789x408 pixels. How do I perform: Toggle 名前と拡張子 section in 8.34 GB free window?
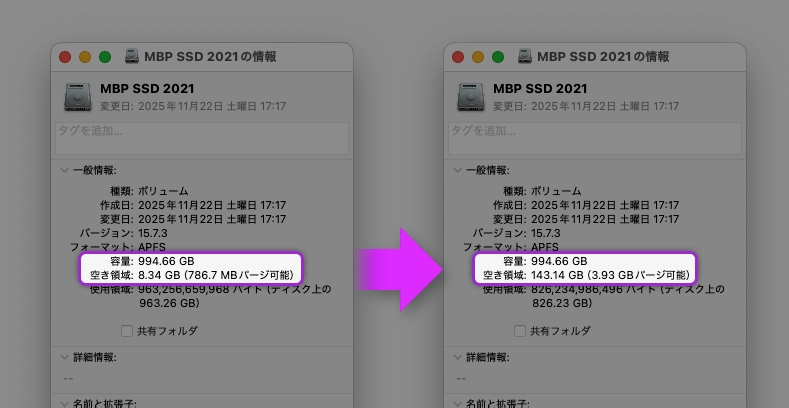[64, 403]
